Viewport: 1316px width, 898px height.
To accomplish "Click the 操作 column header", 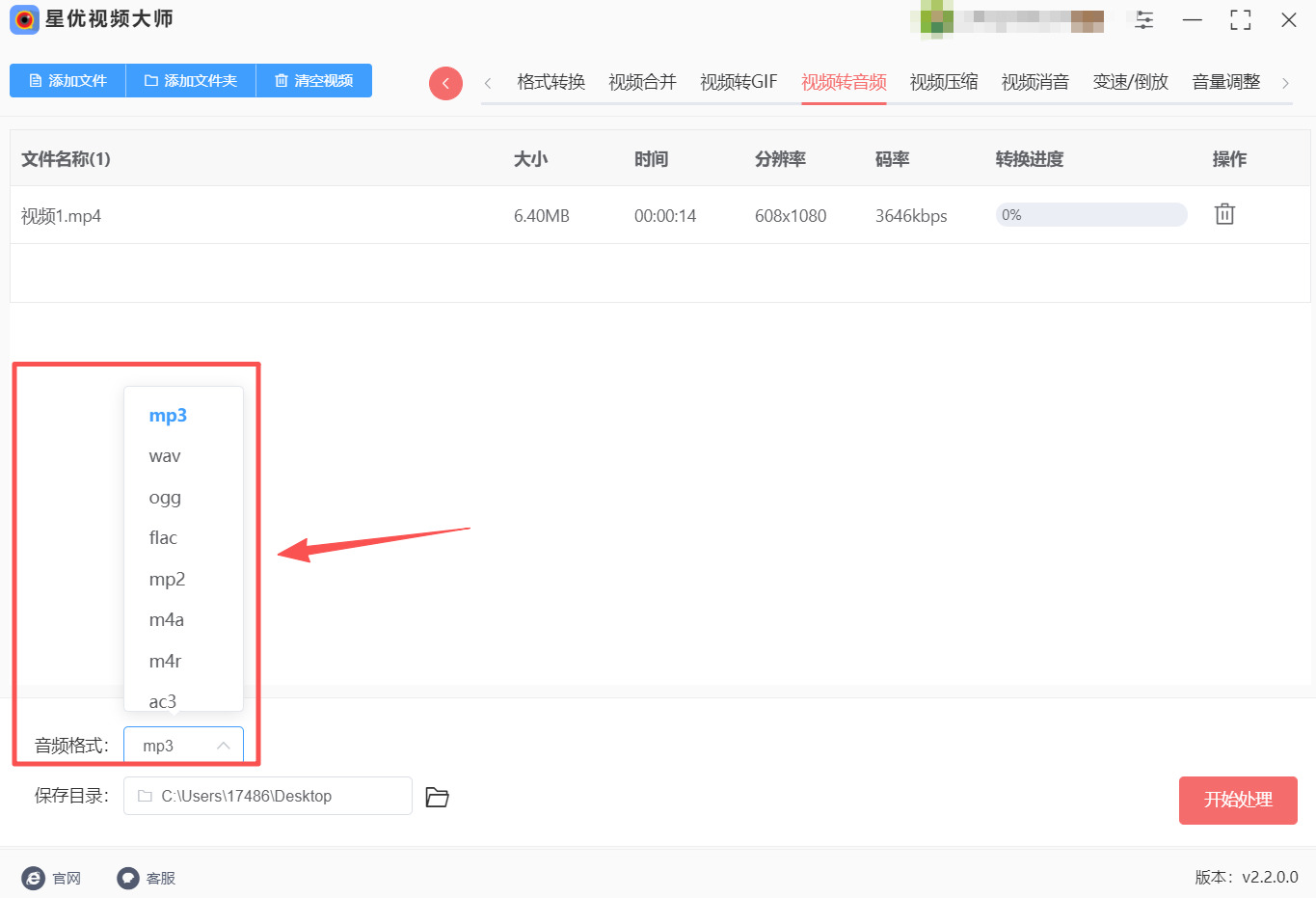I will [1230, 159].
